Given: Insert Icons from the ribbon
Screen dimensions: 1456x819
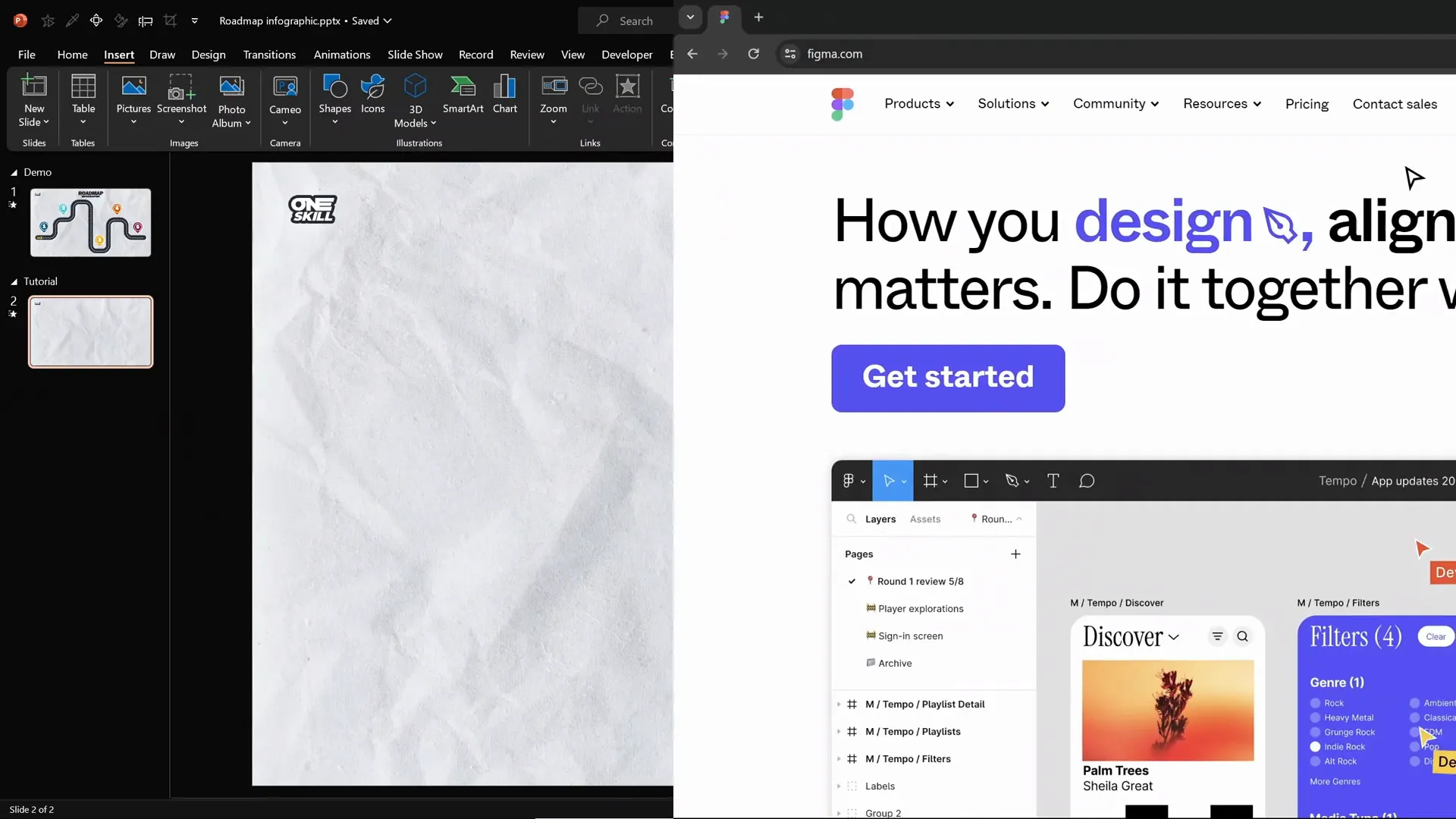Looking at the screenshot, I should tap(372, 95).
